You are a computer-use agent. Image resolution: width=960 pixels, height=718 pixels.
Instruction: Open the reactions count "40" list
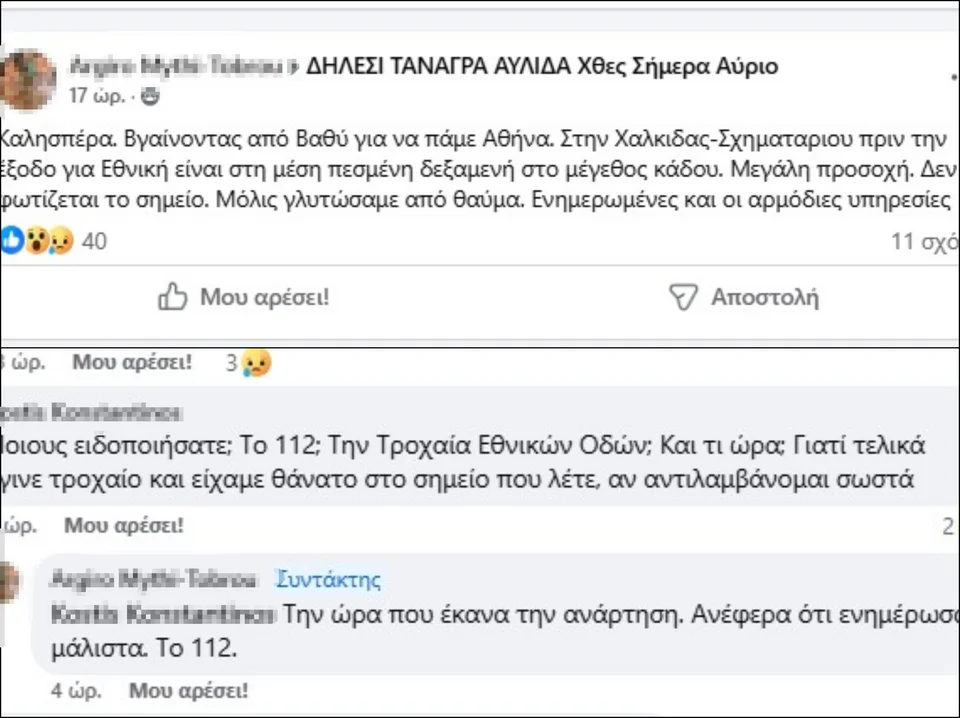pyautogui.click(x=94, y=241)
